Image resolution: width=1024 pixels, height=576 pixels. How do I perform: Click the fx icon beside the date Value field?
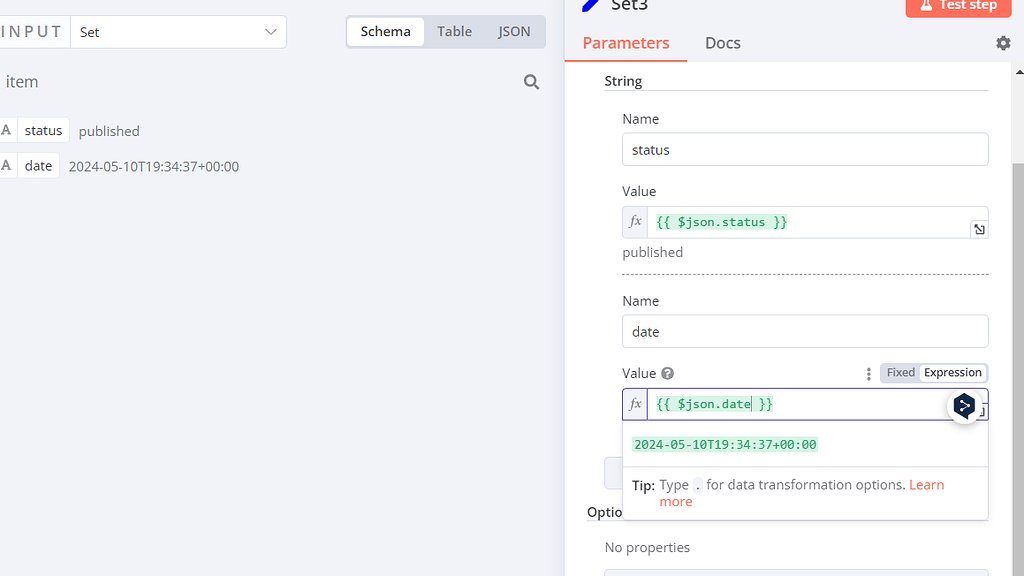pos(635,404)
